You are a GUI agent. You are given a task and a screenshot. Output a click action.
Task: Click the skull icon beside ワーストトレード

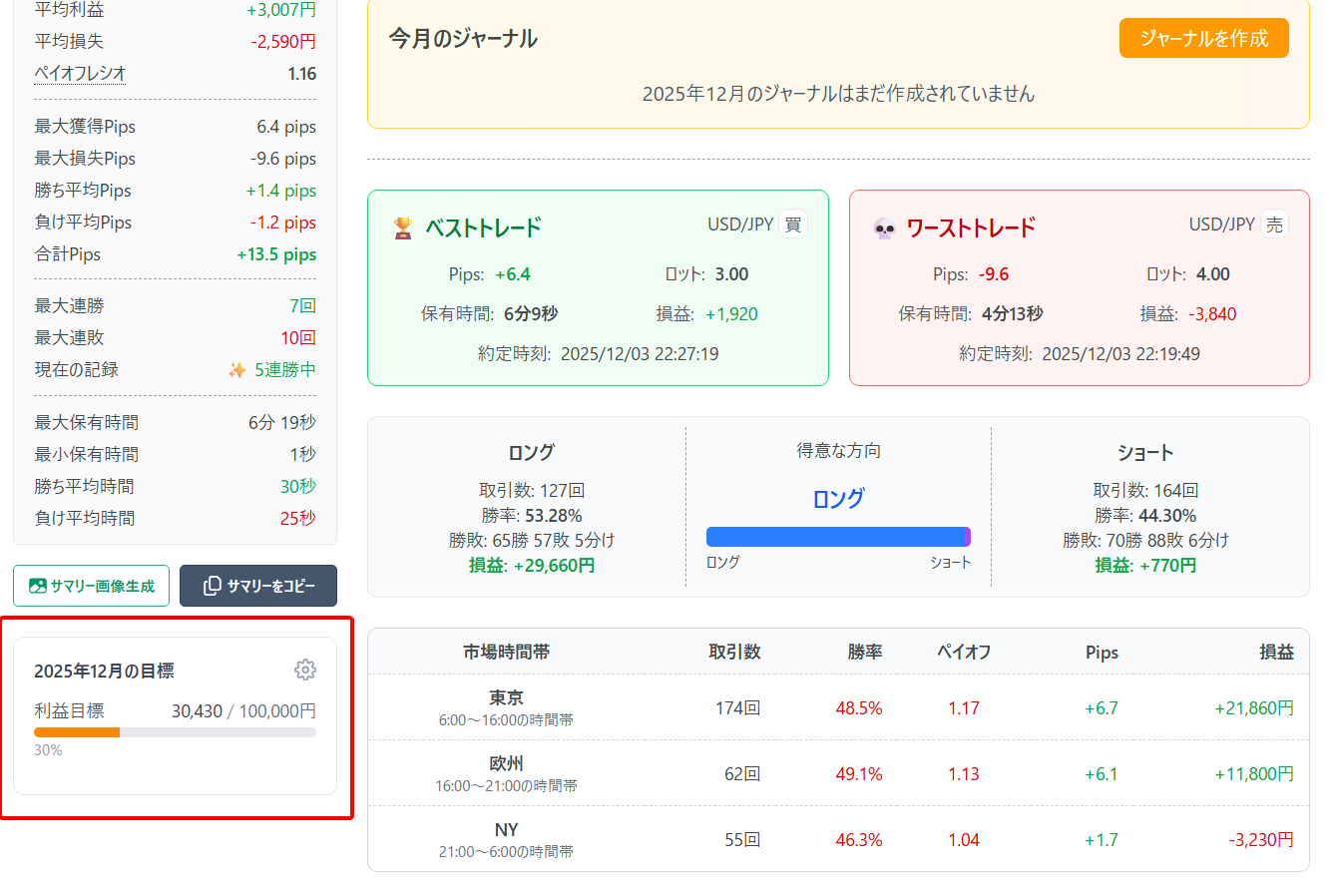[884, 228]
